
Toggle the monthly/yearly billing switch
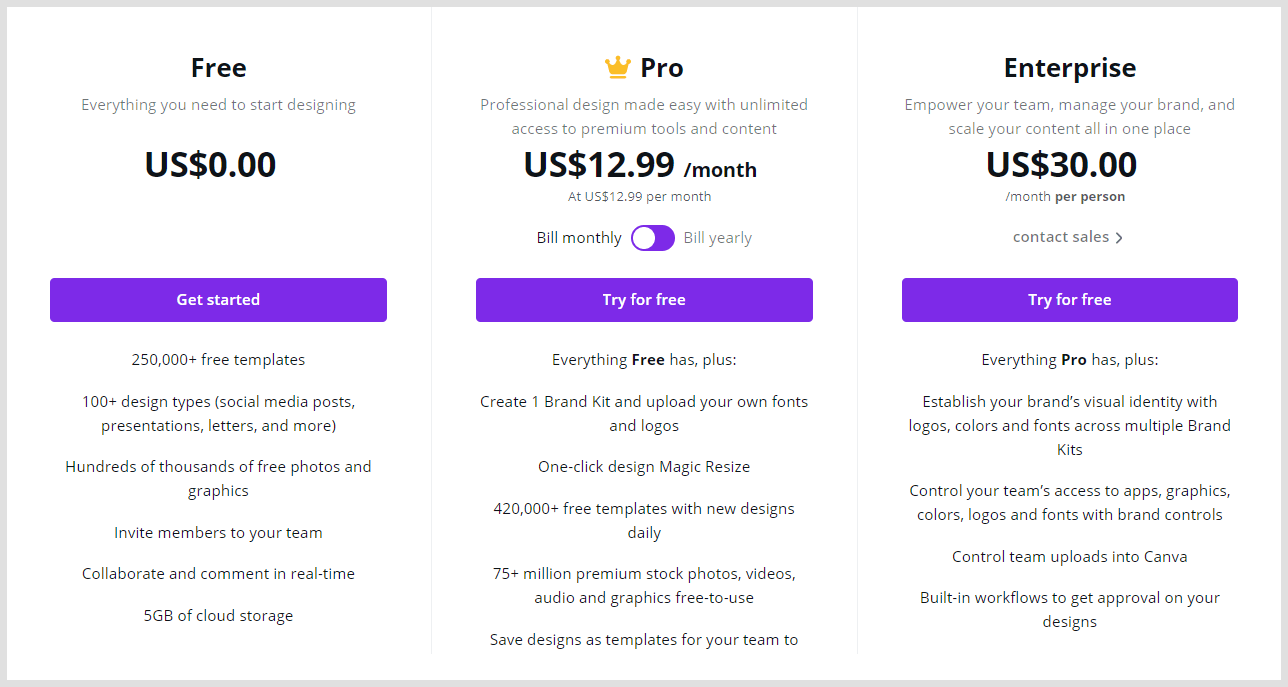pos(653,238)
